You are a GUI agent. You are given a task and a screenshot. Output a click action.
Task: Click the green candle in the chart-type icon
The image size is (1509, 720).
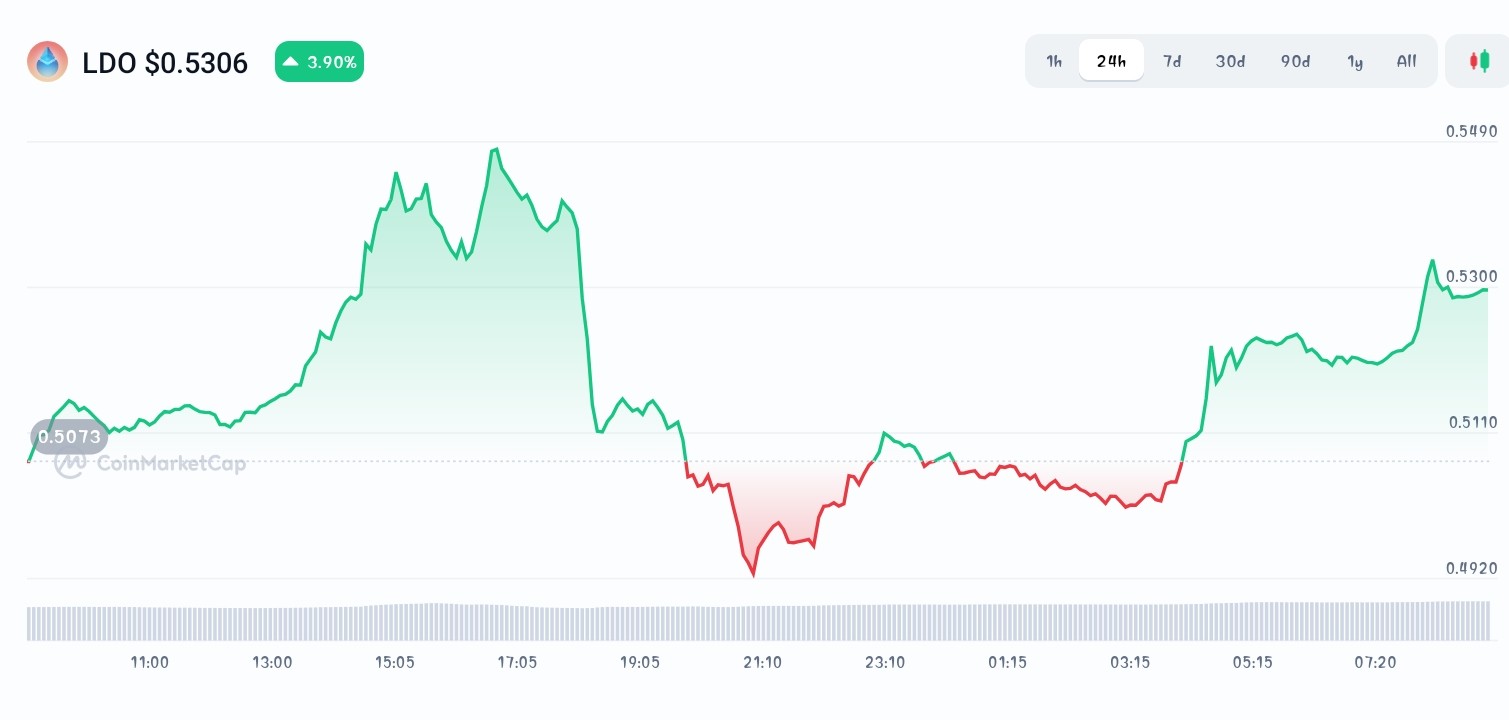(x=1485, y=60)
